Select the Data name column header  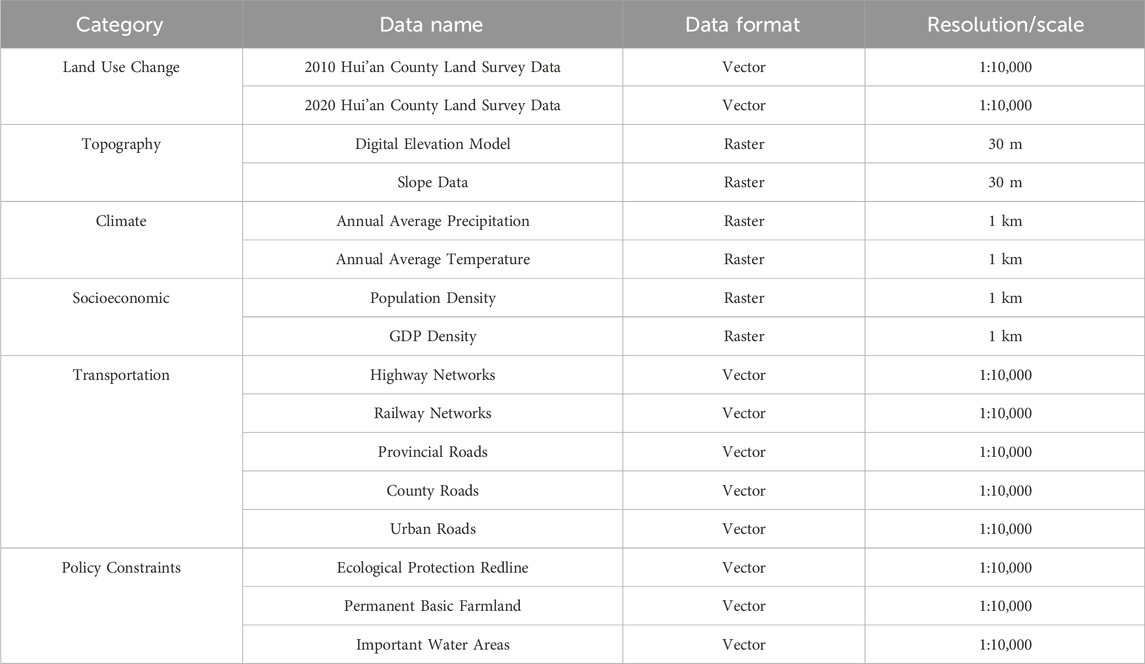tap(432, 25)
